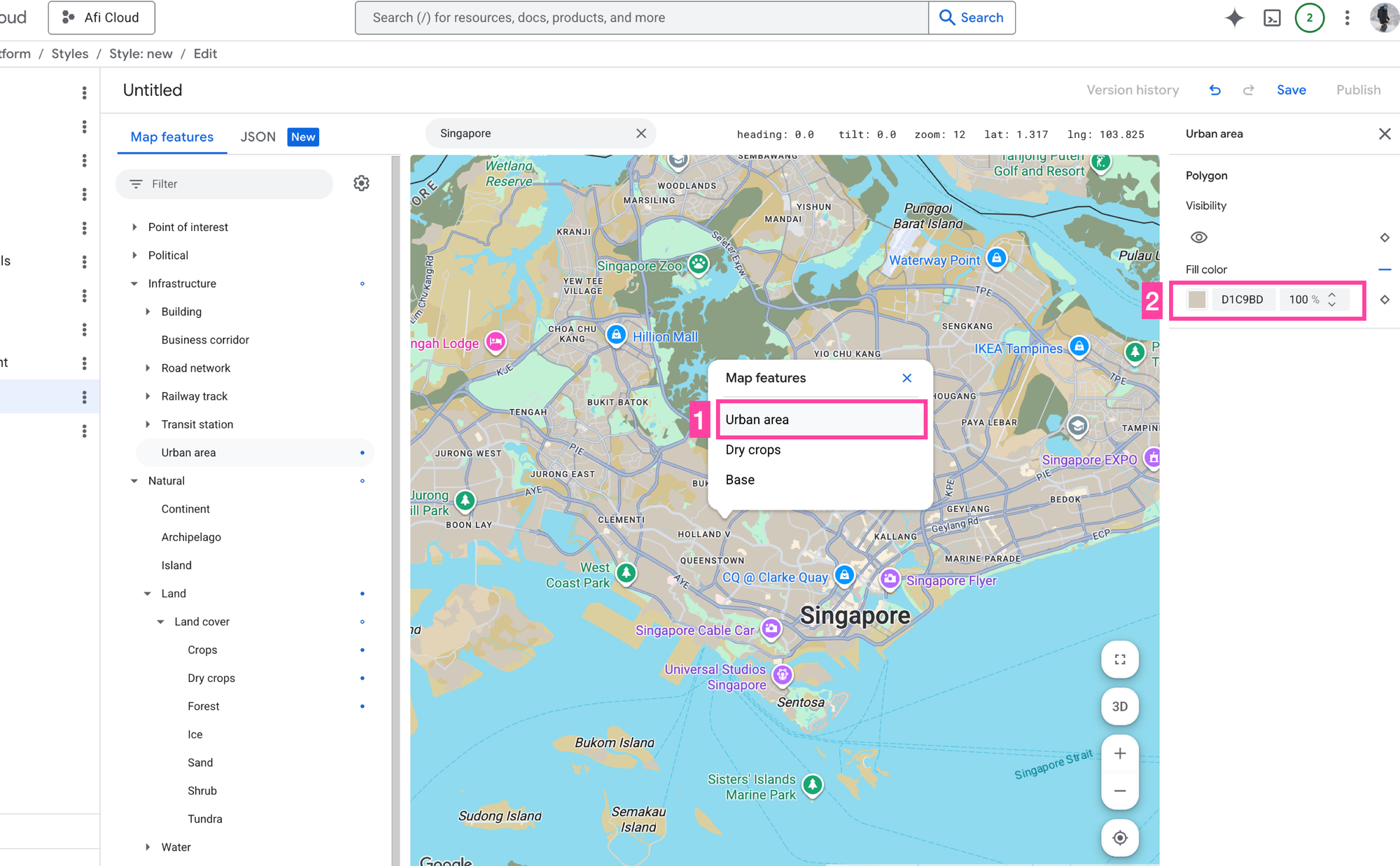
Task: Open Afi Cloud project selector
Action: 101,18
